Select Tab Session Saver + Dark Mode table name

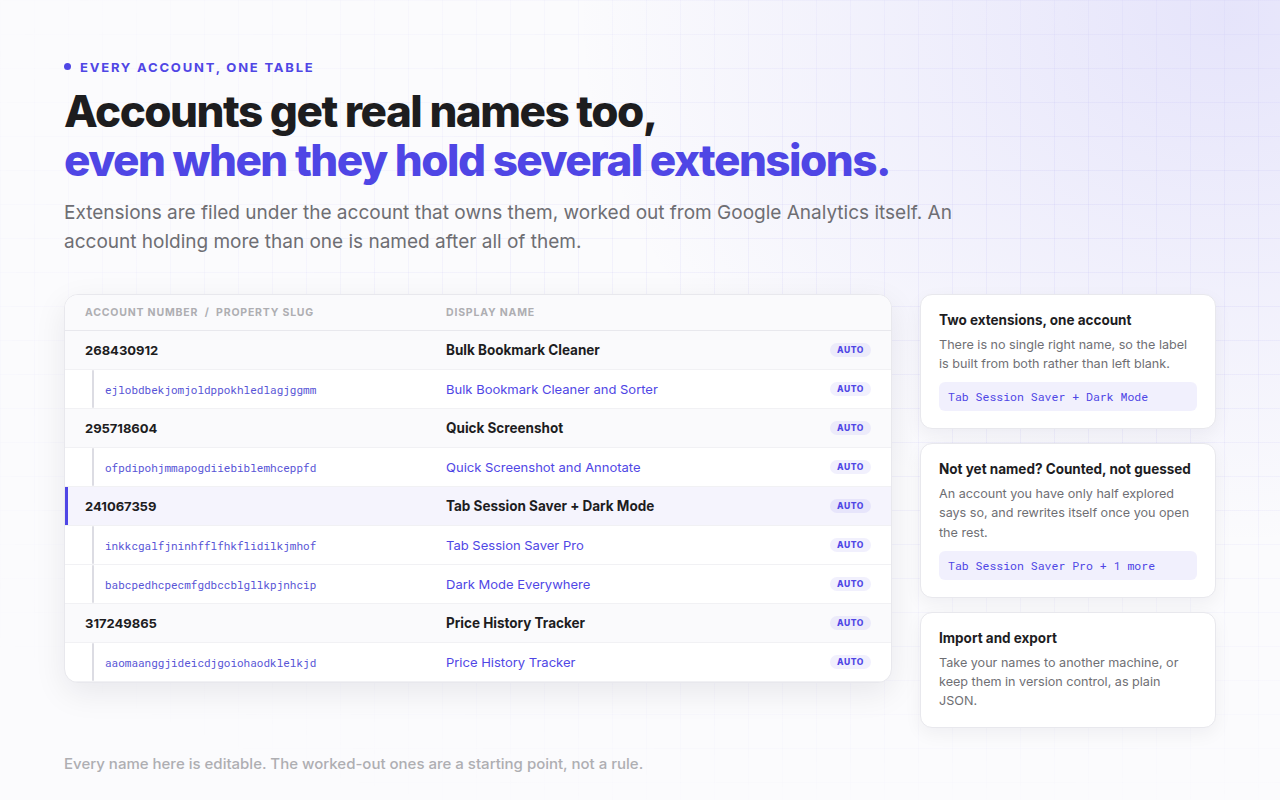click(x=550, y=506)
